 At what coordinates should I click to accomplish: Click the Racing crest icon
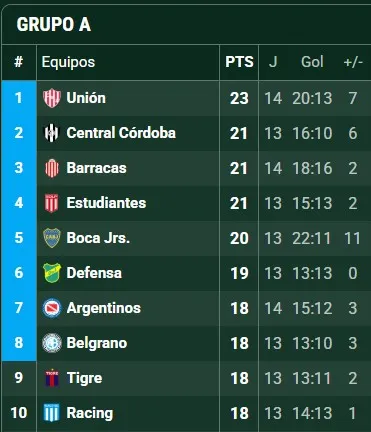point(52,413)
